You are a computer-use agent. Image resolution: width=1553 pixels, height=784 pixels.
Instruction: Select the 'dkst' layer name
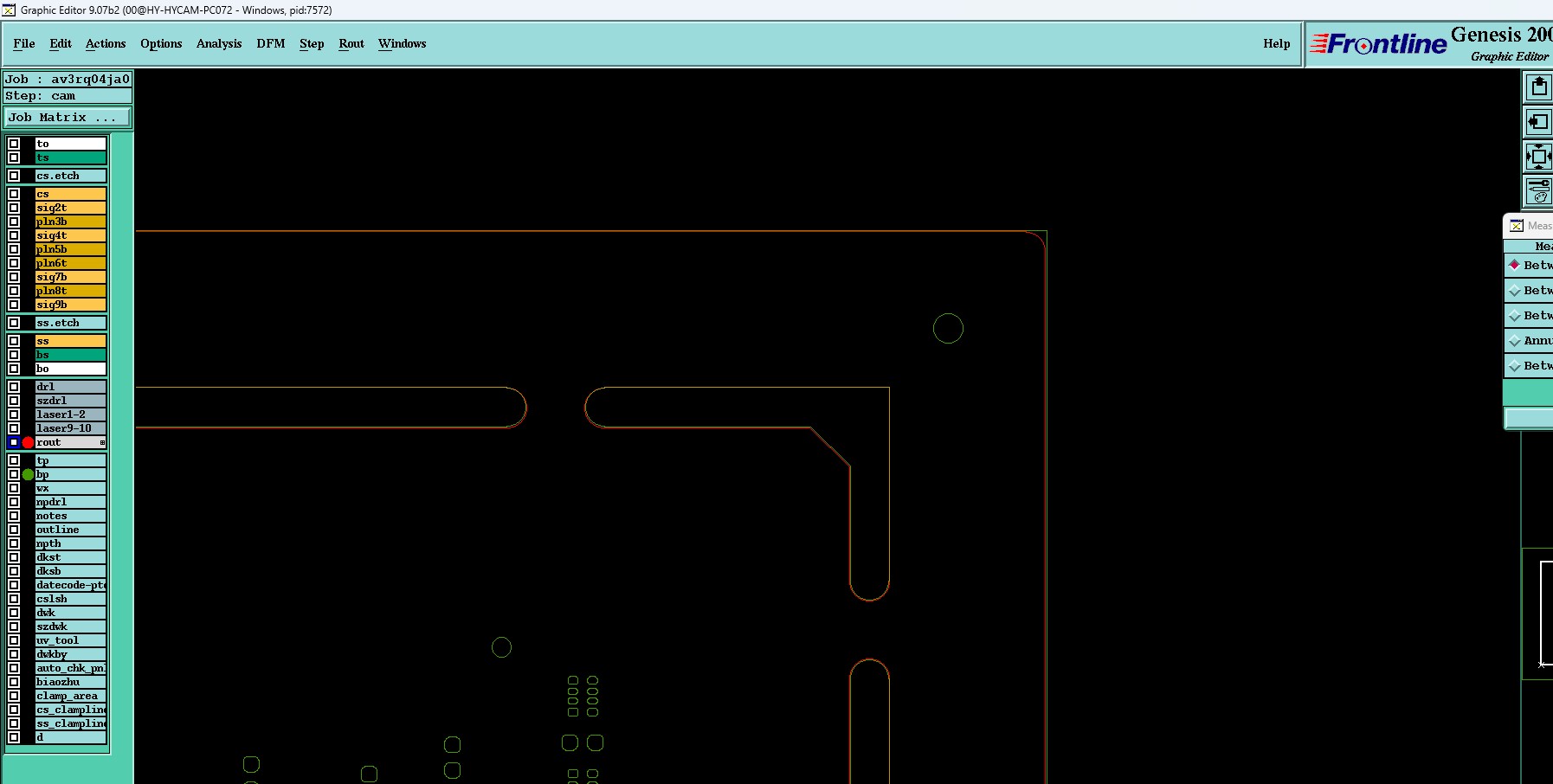71,557
